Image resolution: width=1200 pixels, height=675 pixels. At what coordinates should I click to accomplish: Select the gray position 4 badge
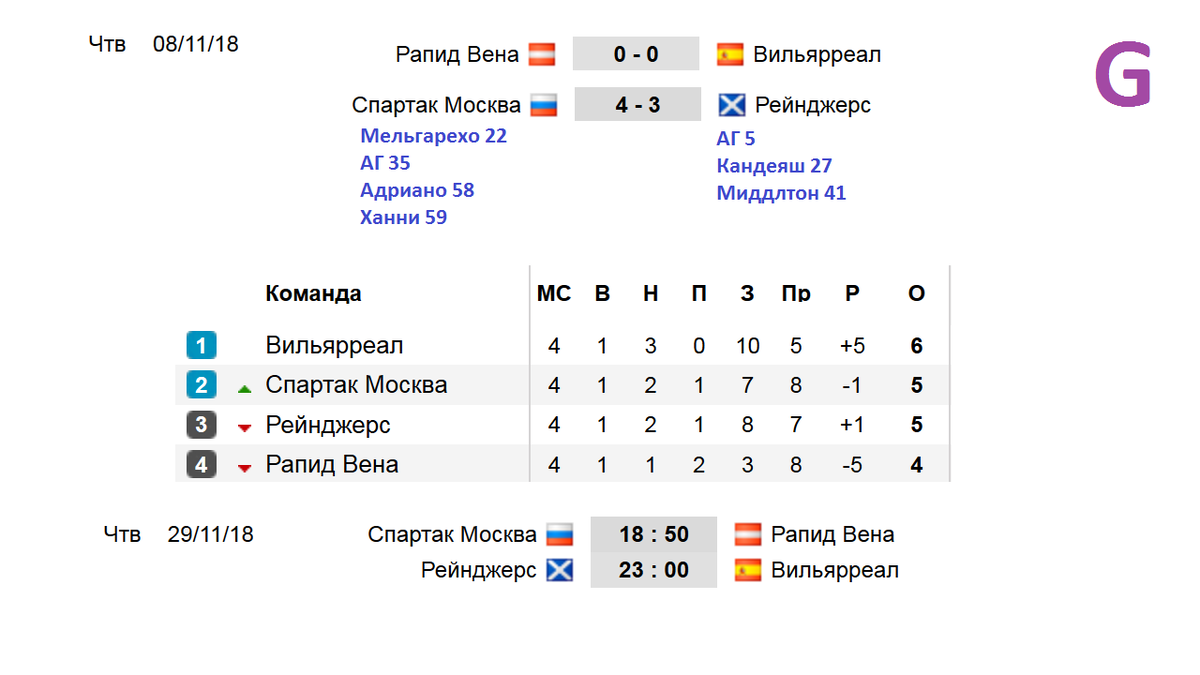201,464
